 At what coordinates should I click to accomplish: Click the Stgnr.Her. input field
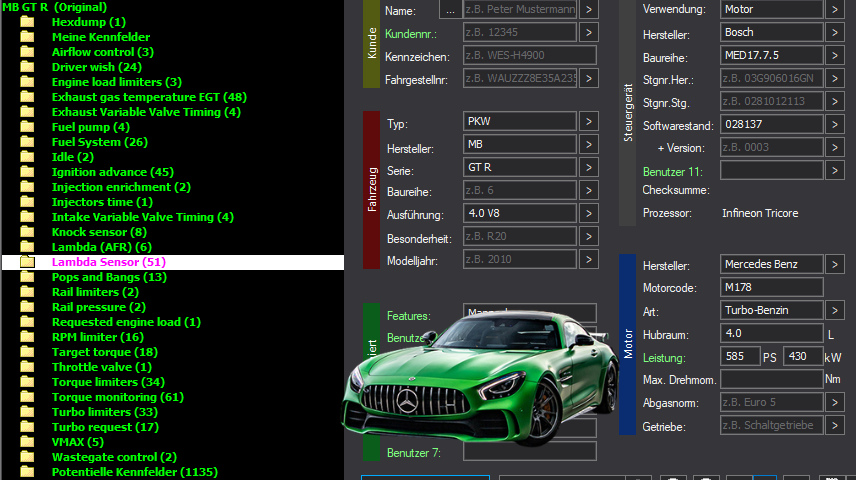[x=772, y=78]
